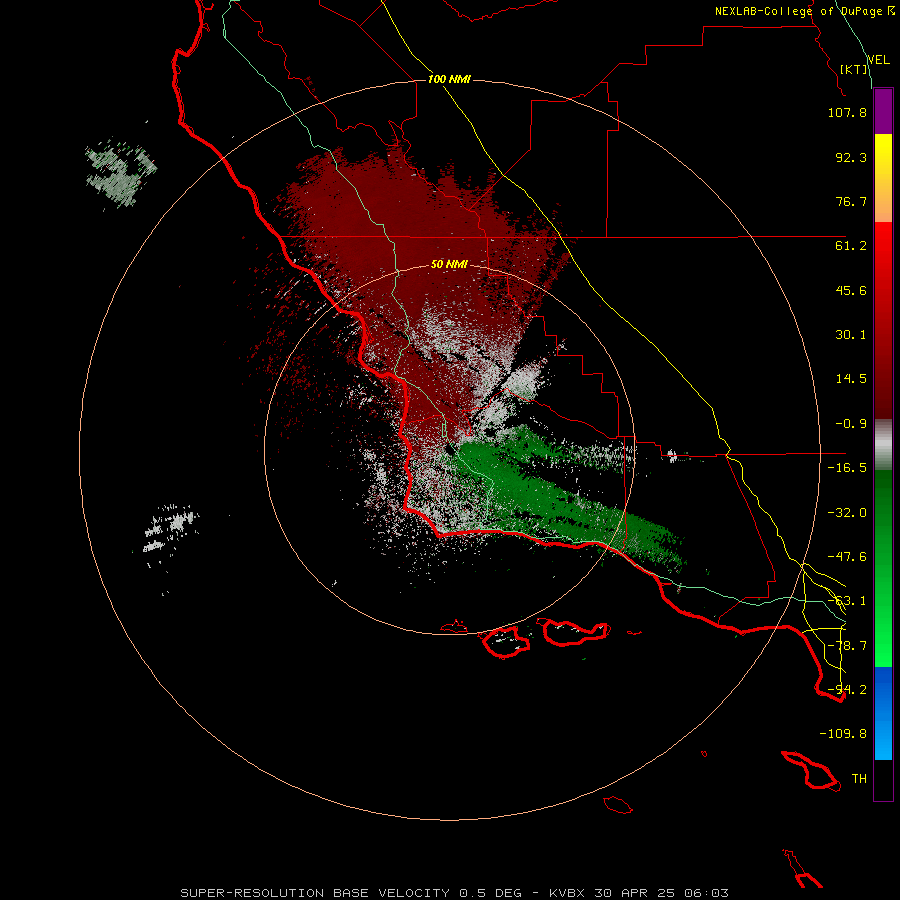Screen dimensions: 900x900
Task: Select the 50 NMI range ring label
Action: point(449,264)
